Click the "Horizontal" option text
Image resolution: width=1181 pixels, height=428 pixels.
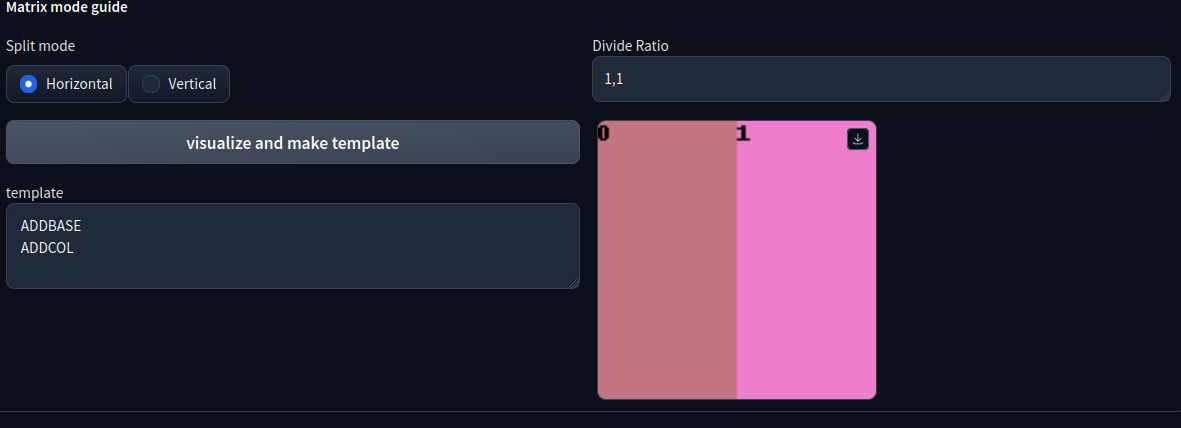tap(79, 84)
